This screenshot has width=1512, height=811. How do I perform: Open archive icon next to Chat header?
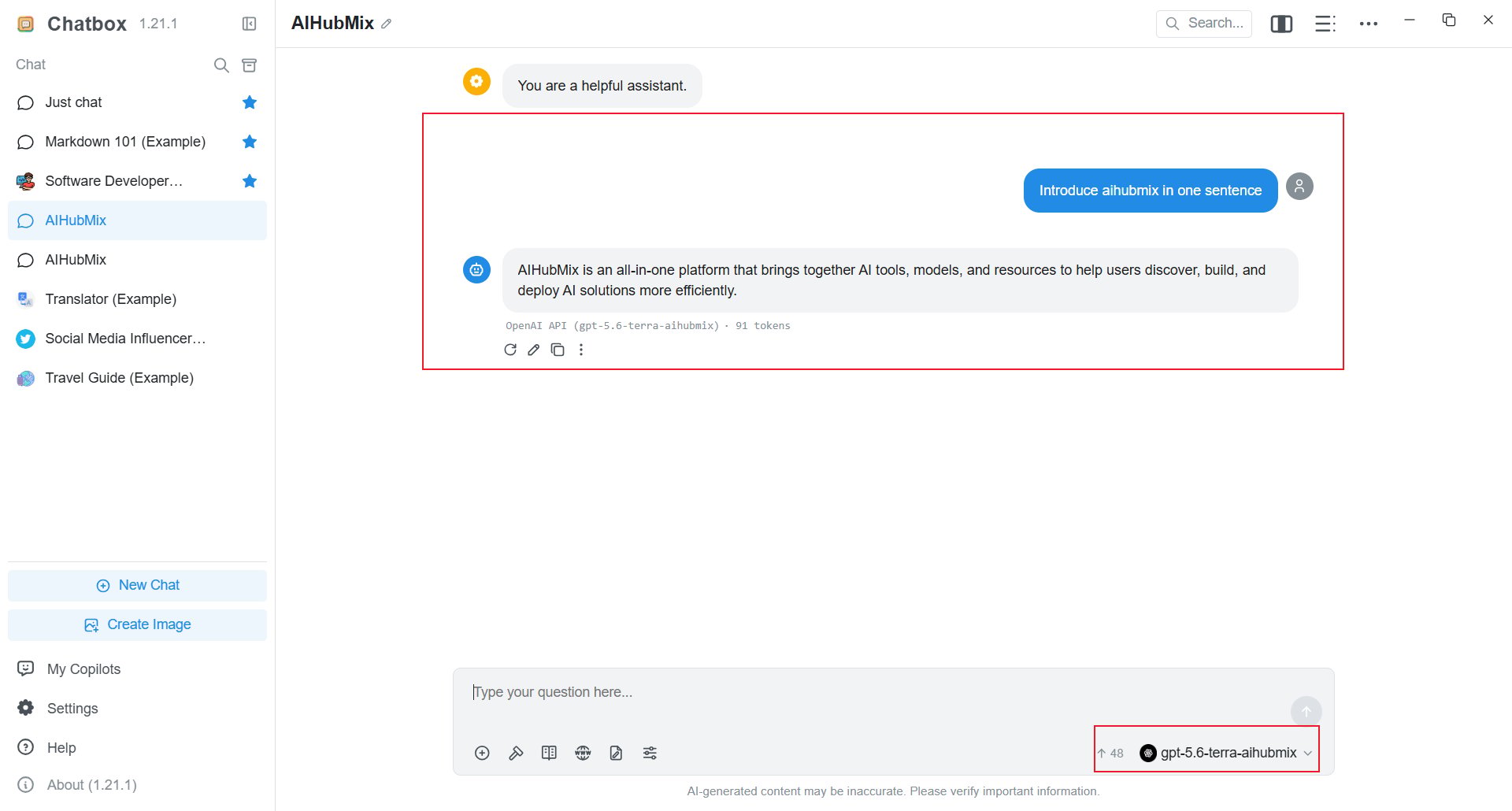point(249,65)
